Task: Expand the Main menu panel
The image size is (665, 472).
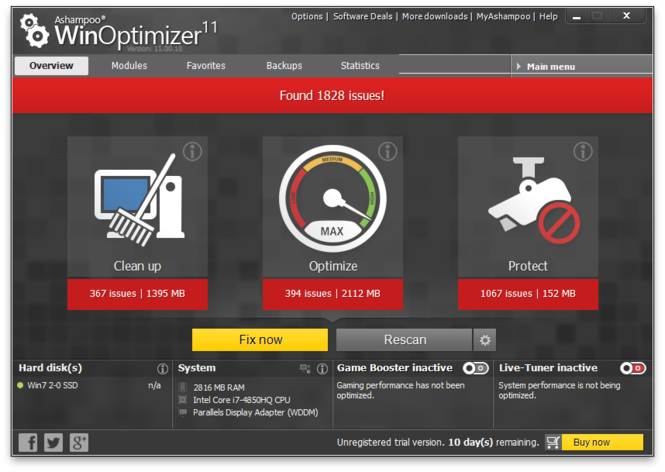Action: click(x=581, y=66)
